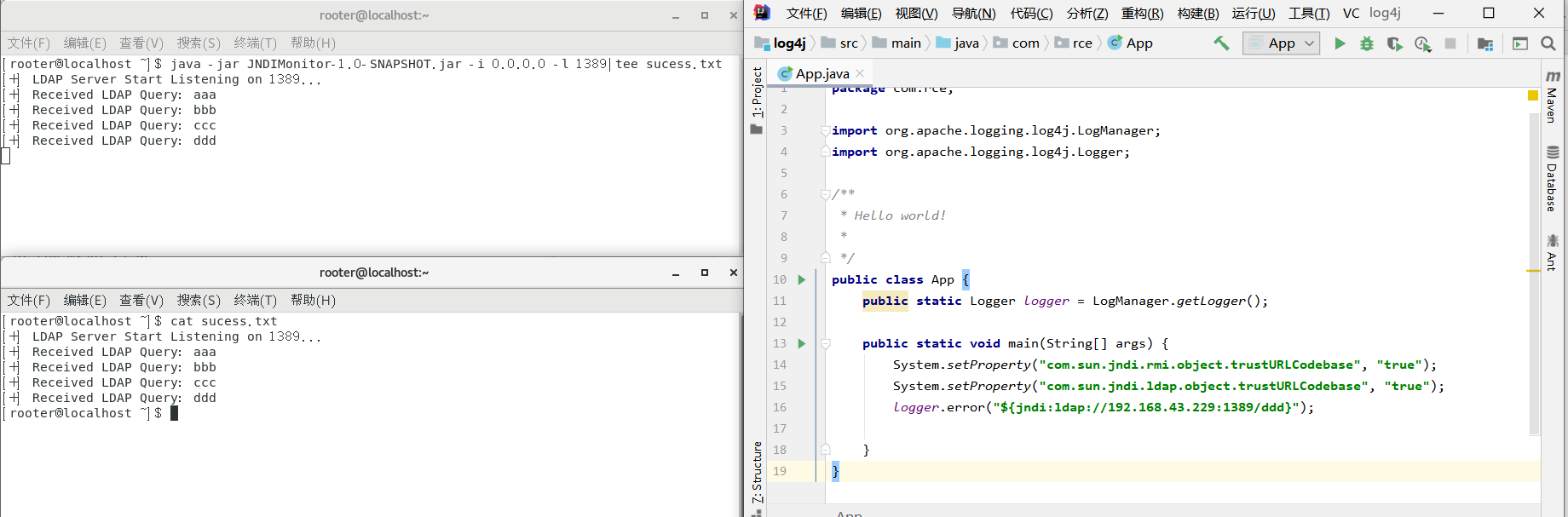Viewport: 1568px width, 517px height.
Task: Click the editor vertical scrollbar
Action: coord(1535,273)
